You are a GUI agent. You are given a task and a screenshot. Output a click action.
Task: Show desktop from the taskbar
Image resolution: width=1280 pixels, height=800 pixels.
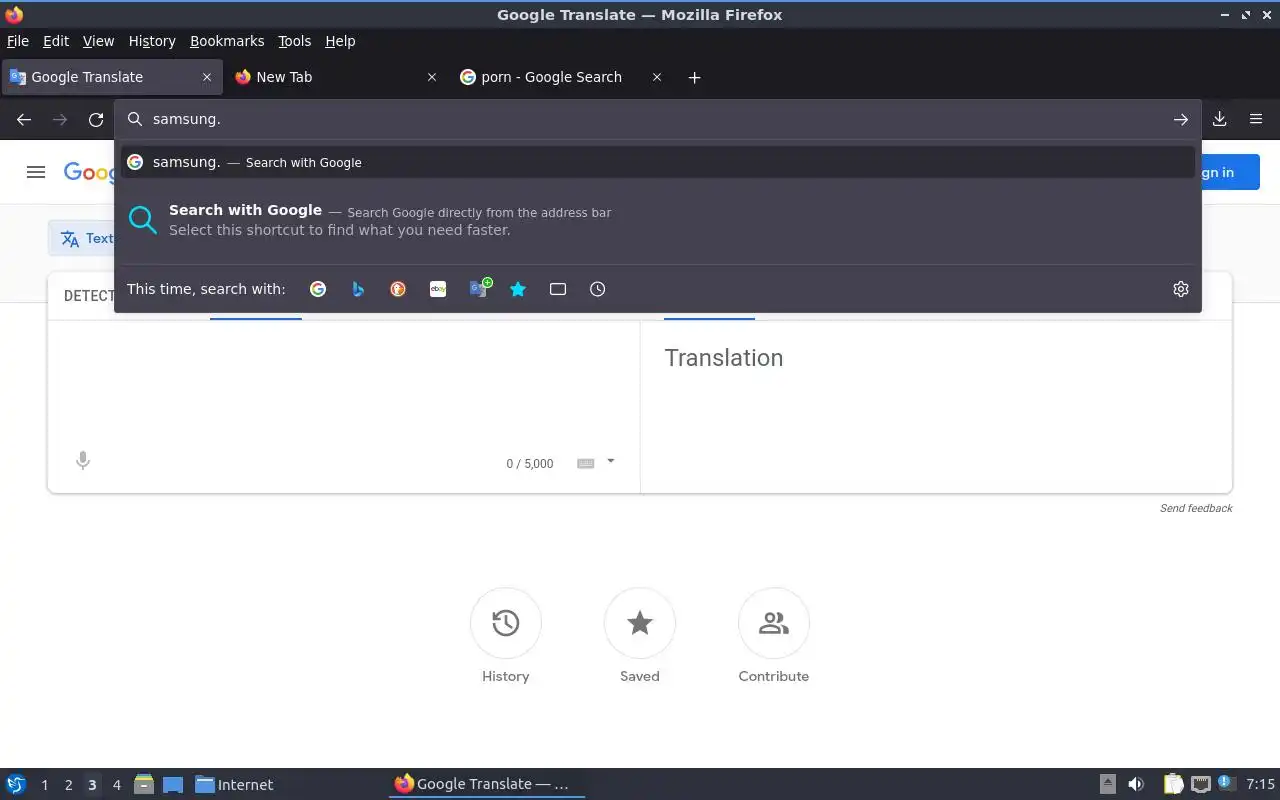click(173, 785)
